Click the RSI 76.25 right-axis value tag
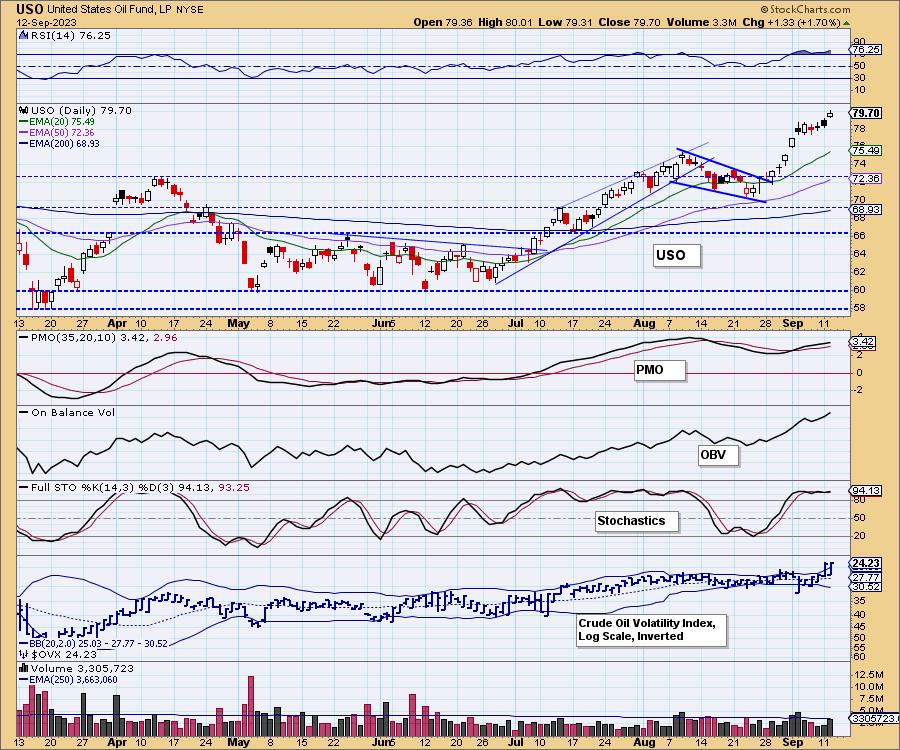Viewport: 900px width, 750px height. click(x=866, y=49)
